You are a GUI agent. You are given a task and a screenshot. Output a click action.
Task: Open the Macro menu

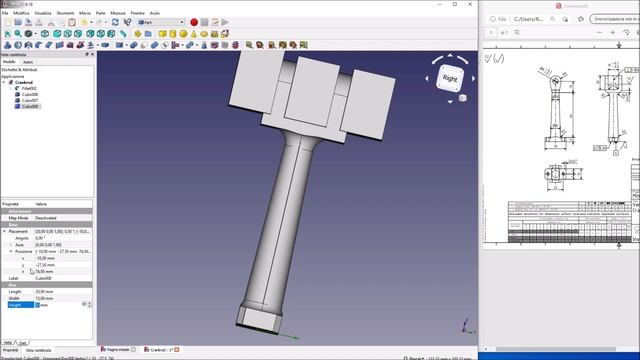pyautogui.click(x=85, y=13)
